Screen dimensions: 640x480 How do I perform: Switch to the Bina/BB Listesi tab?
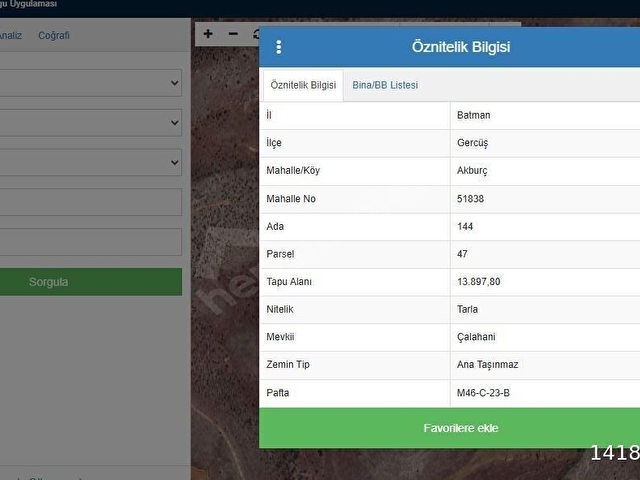click(385, 85)
